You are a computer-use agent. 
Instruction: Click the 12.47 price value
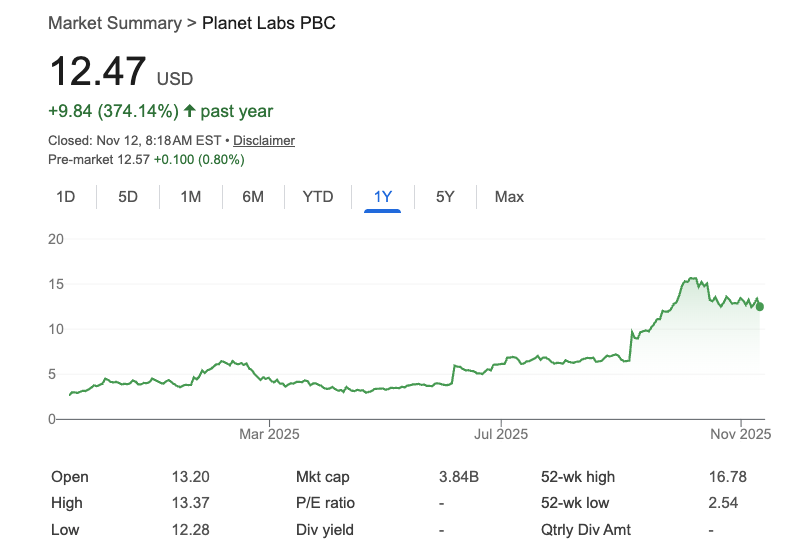[x=97, y=73]
